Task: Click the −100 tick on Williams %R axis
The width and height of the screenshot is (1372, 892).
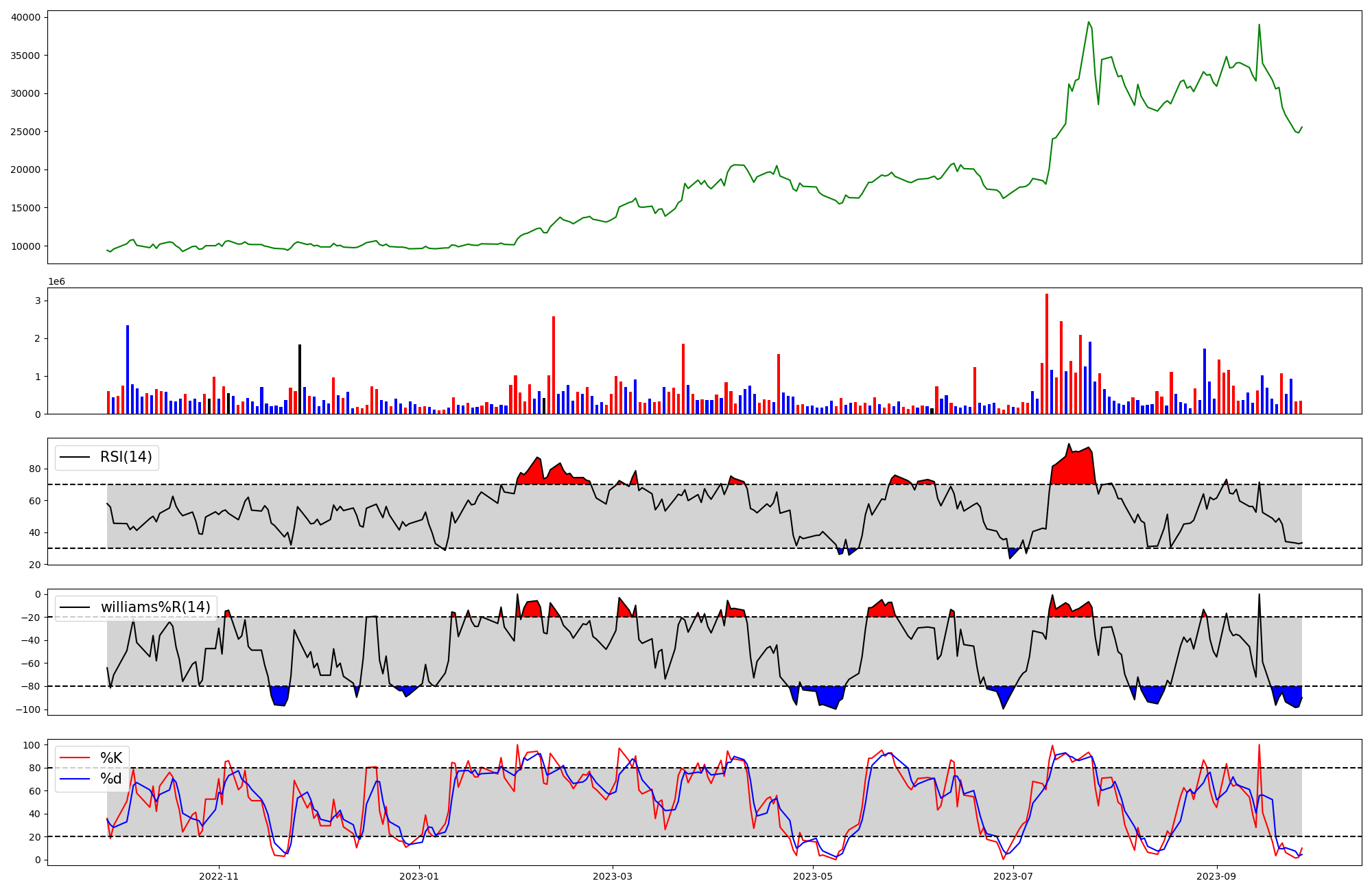Action: [x=27, y=709]
